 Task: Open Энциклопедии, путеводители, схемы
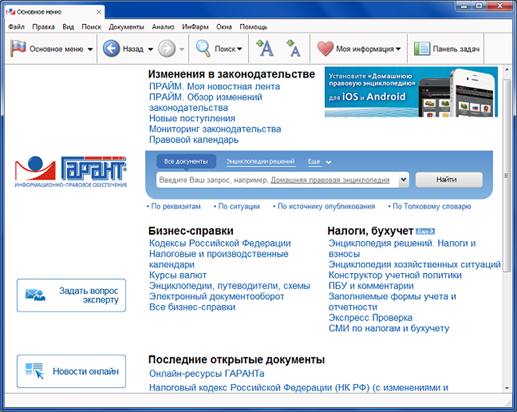tap(230, 286)
